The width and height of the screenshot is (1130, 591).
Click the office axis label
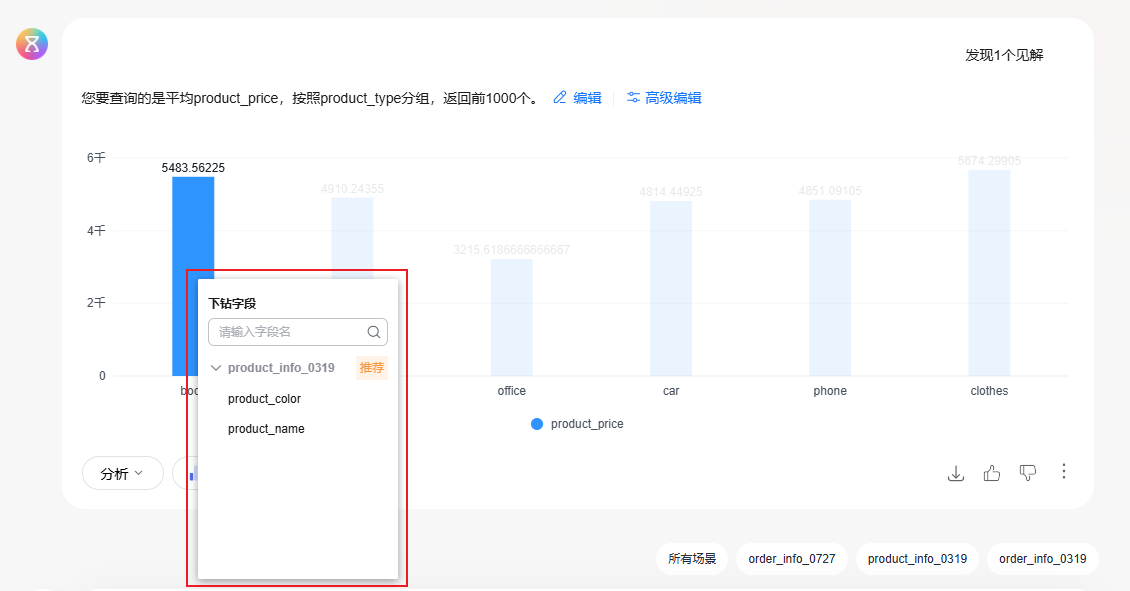[x=512, y=391]
